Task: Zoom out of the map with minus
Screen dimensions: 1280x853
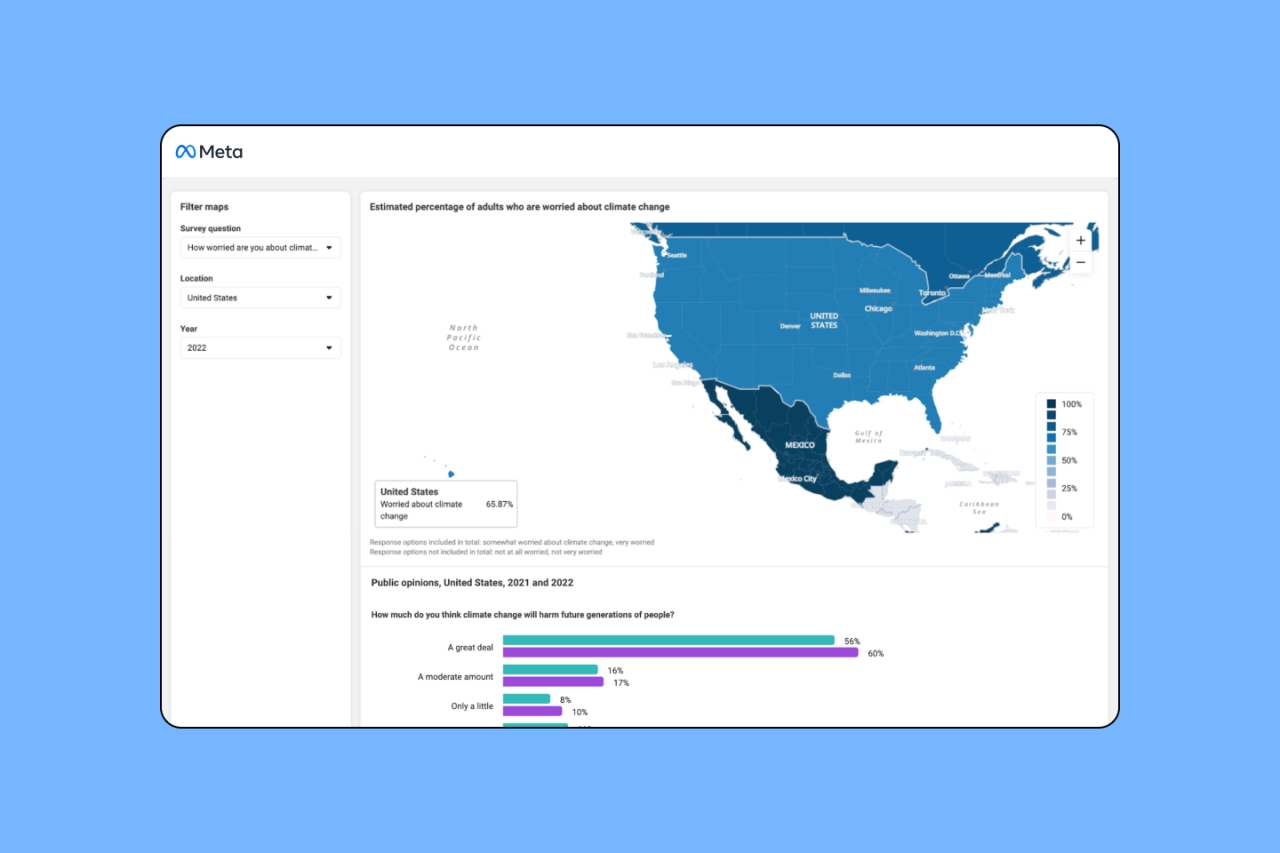Action: 1080,262
